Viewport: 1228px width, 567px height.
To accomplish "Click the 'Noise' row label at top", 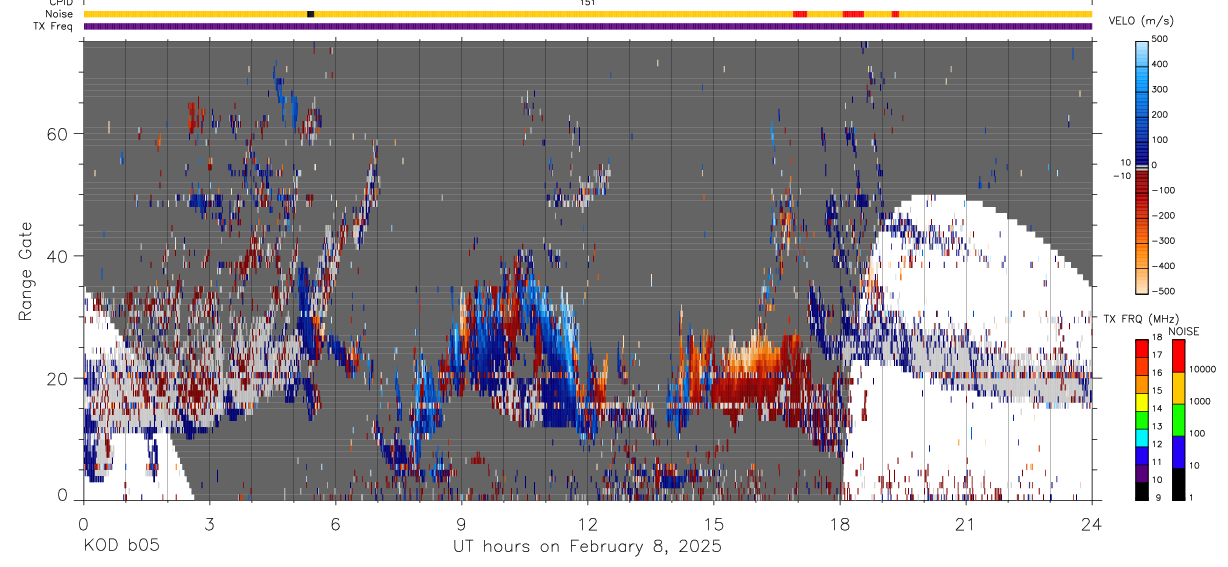I will (x=61, y=14).
